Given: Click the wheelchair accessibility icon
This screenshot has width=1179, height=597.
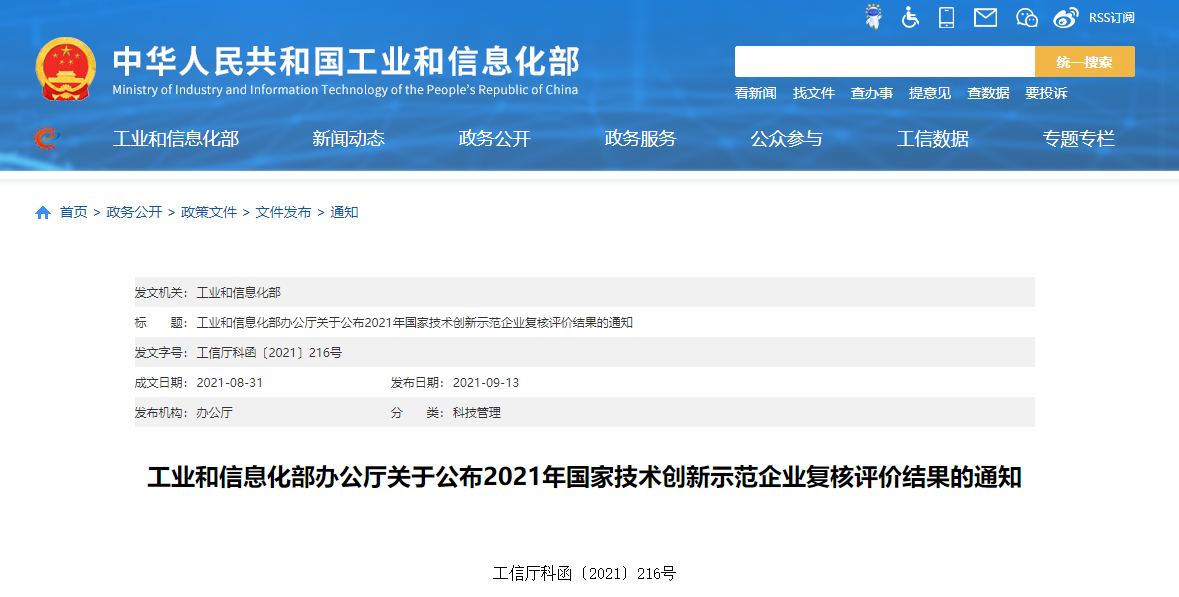Looking at the screenshot, I should [910, 17].
